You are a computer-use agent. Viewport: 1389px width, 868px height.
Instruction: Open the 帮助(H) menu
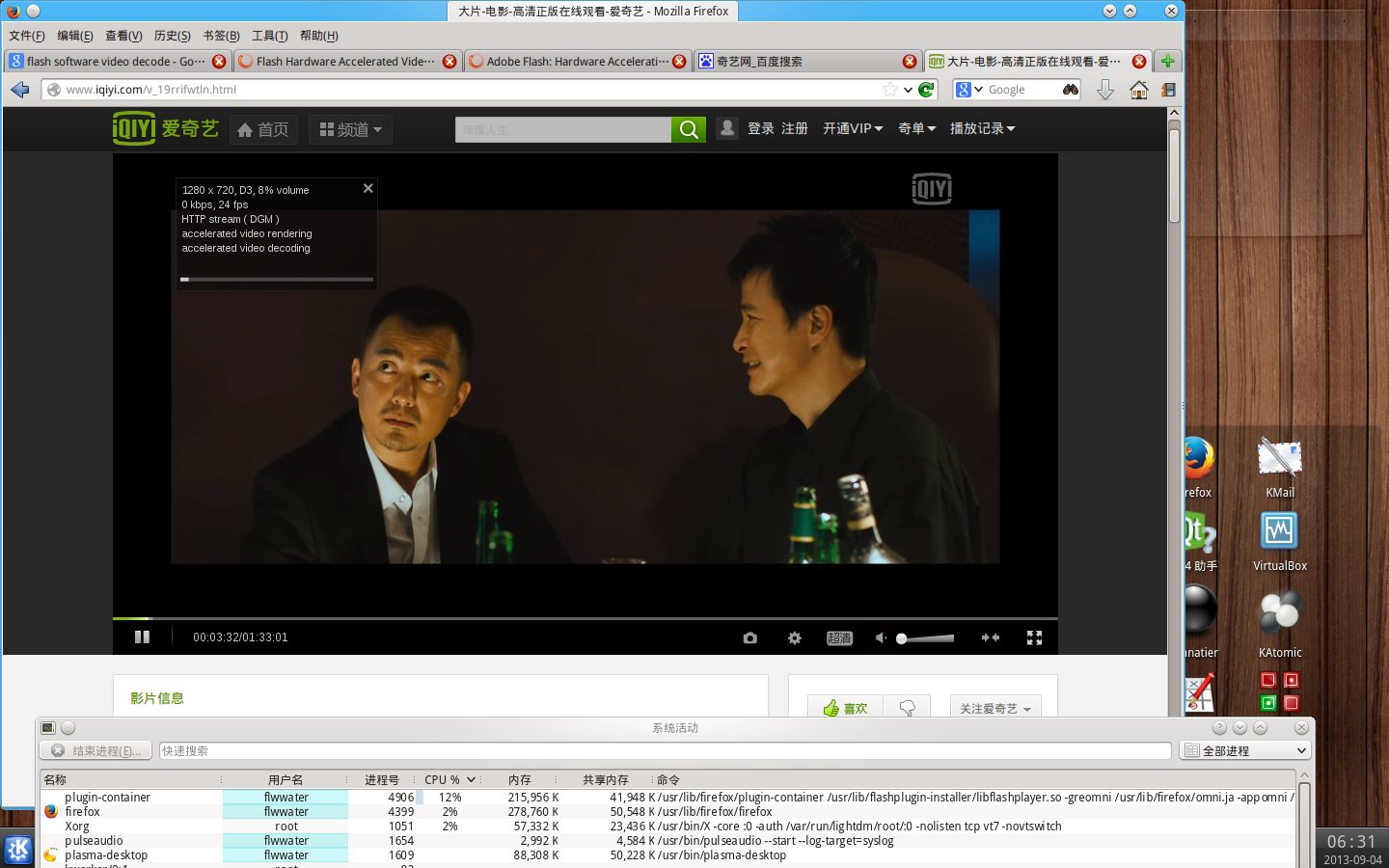coord(319,36)
